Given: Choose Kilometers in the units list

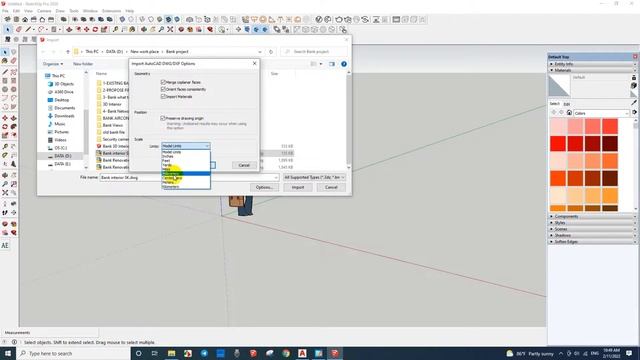Looking at the screenshot, I should point(186,187).
